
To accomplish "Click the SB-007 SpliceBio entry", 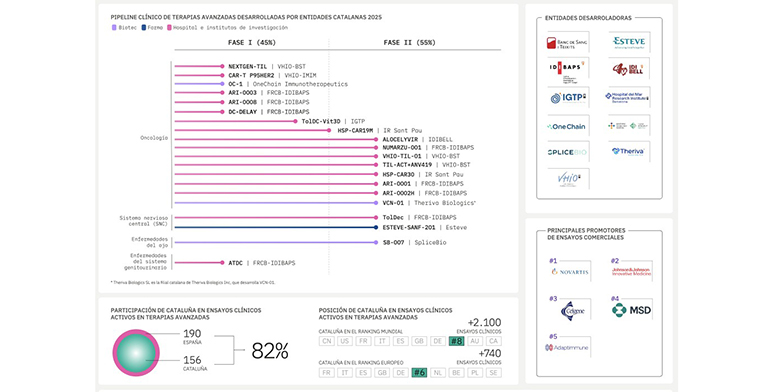I will [x=414, y=243].
